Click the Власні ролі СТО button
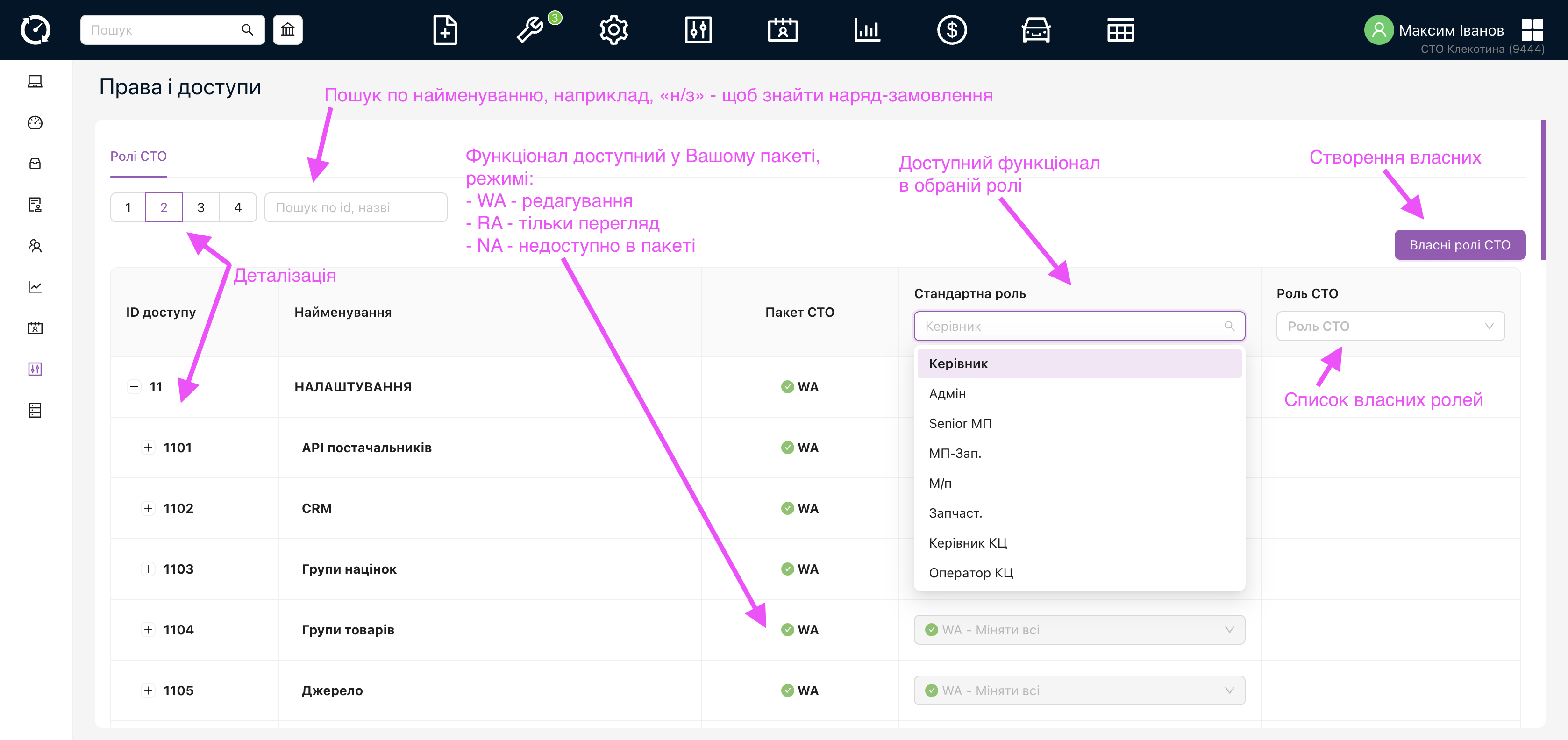Screen dimensions: 1568x740 [1459, 245]
